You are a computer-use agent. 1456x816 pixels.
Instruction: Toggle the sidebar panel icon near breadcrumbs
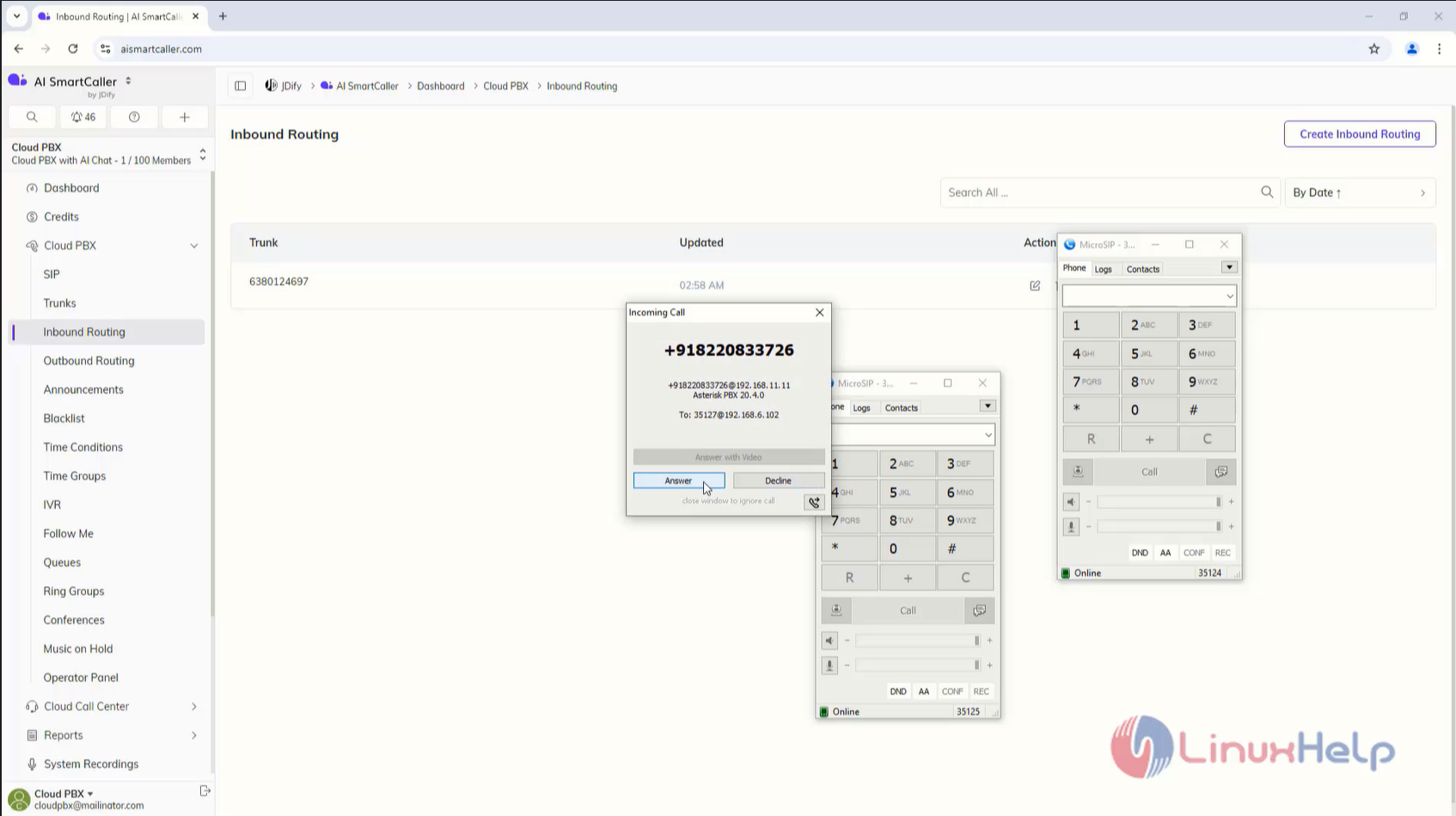point(241,86)
